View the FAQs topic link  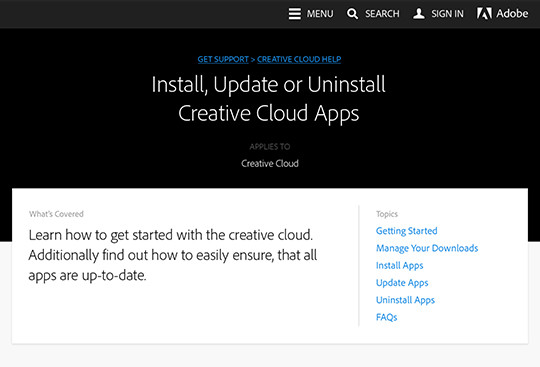pos(386,317)
